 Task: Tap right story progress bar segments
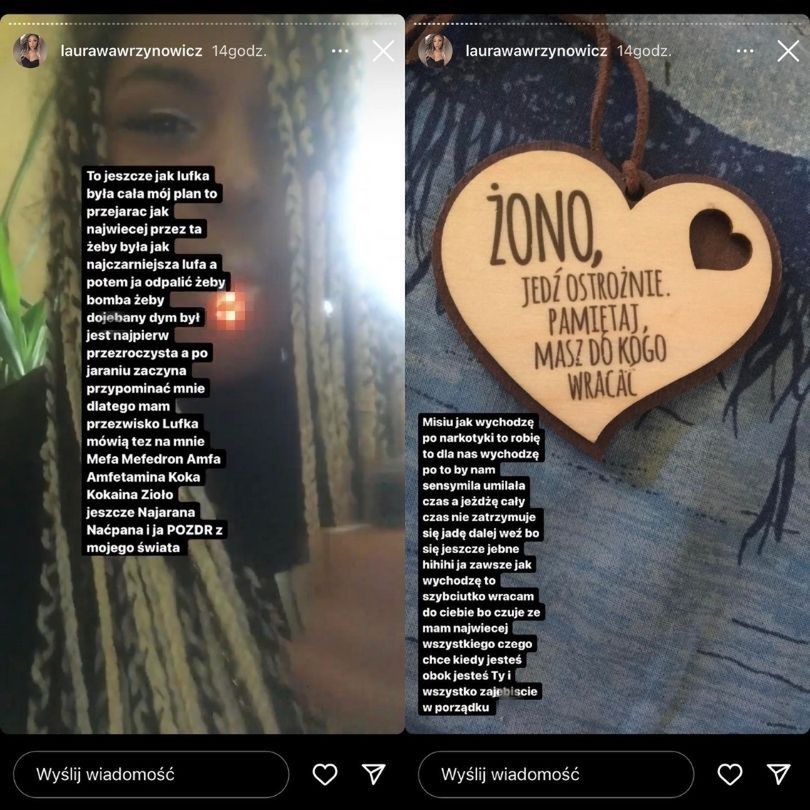608,23
